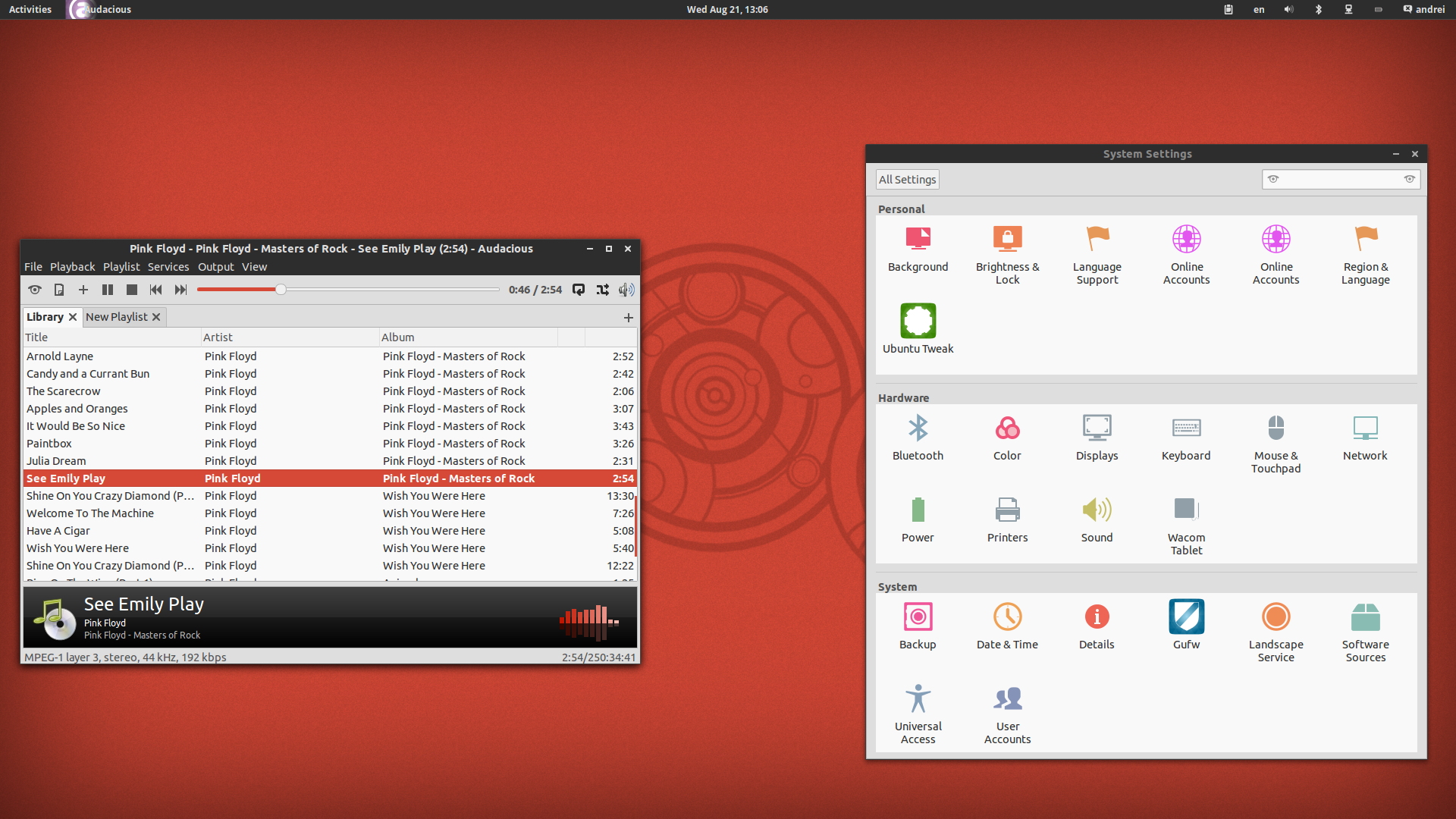The image size is (1456, 819).
Task: Click the Add Files plus icon in Audacious toolbar
Action: point(83,290)
